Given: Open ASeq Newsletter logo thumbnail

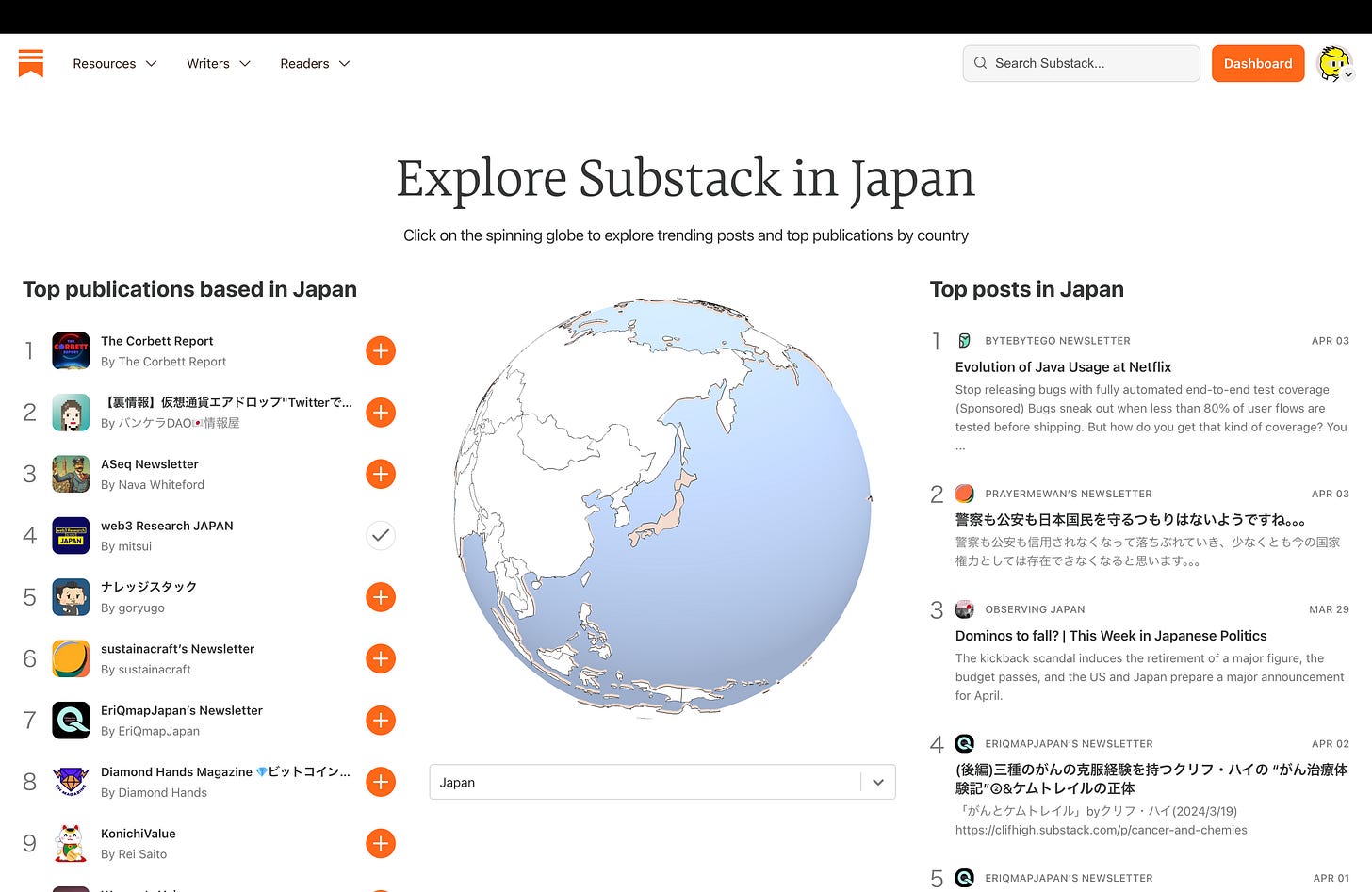Looking at the screenshot, I should (71, 474).
